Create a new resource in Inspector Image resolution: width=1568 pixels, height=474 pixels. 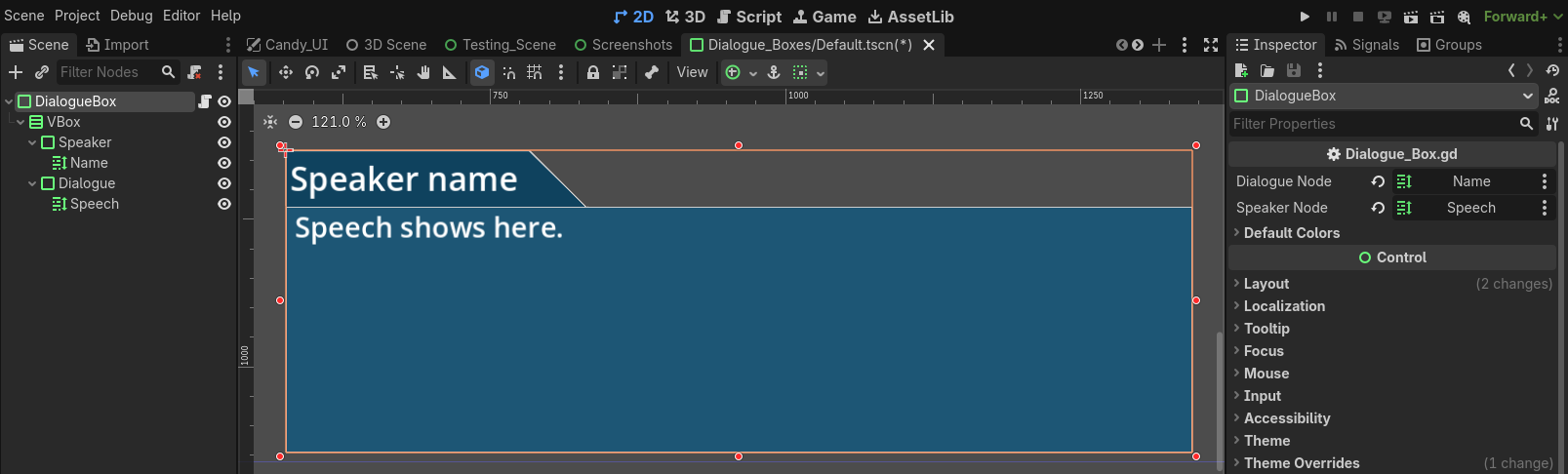[1241, 70]
